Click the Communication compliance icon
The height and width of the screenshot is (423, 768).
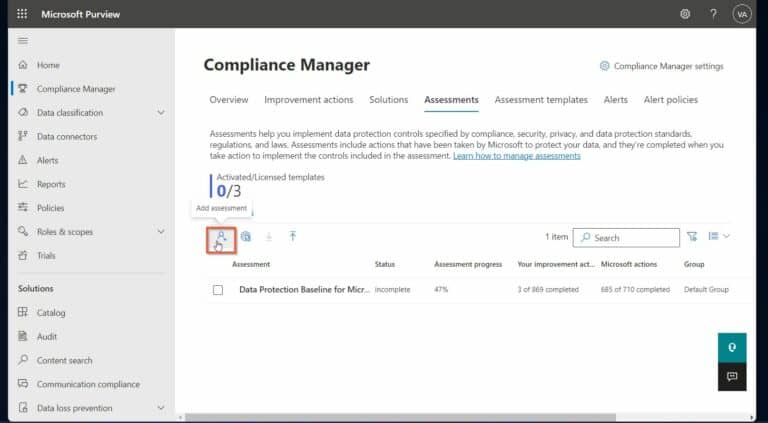23,384
